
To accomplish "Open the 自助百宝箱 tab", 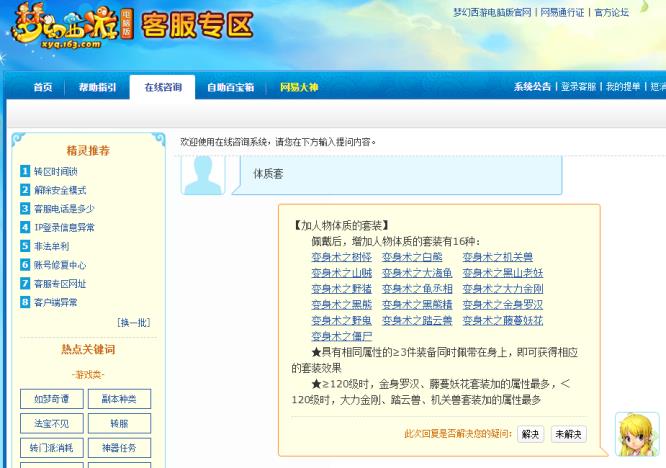I will 231,87.
